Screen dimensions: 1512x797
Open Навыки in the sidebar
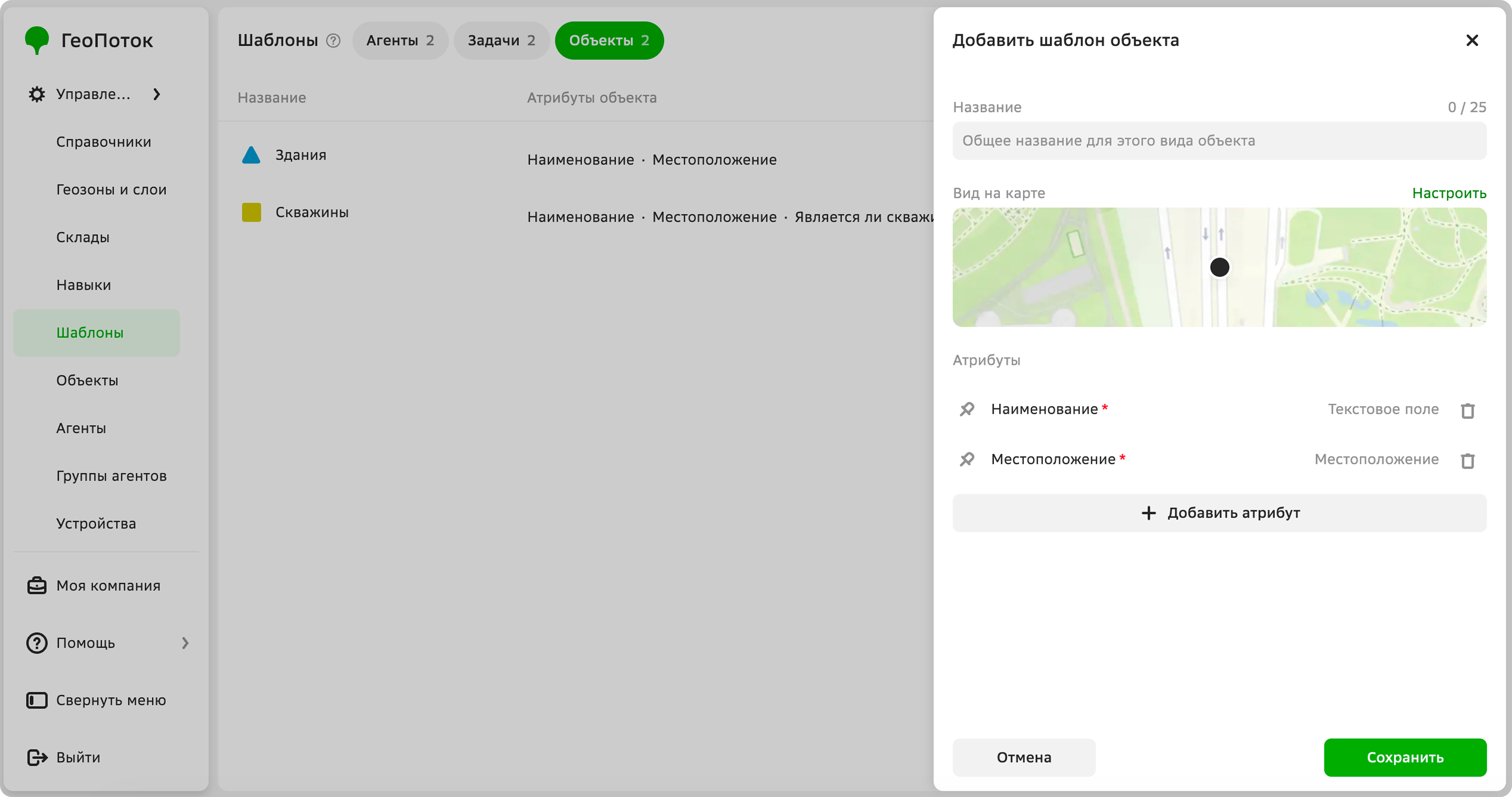[x=84, y=285]
